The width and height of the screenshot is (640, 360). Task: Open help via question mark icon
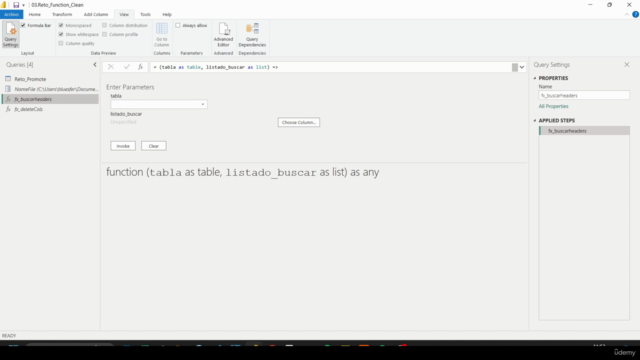[636, 14]
